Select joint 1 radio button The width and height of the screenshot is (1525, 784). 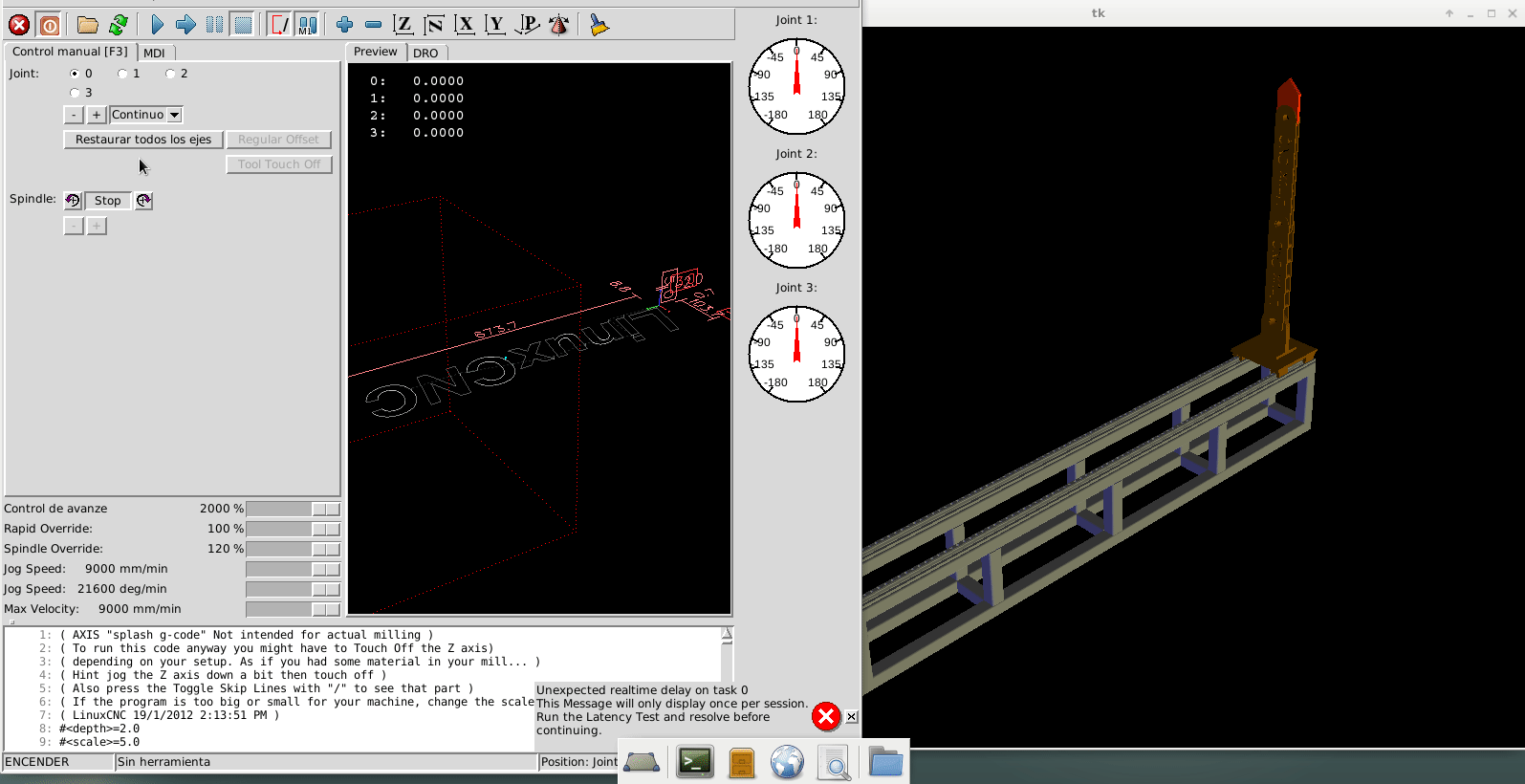coord(122,74)
